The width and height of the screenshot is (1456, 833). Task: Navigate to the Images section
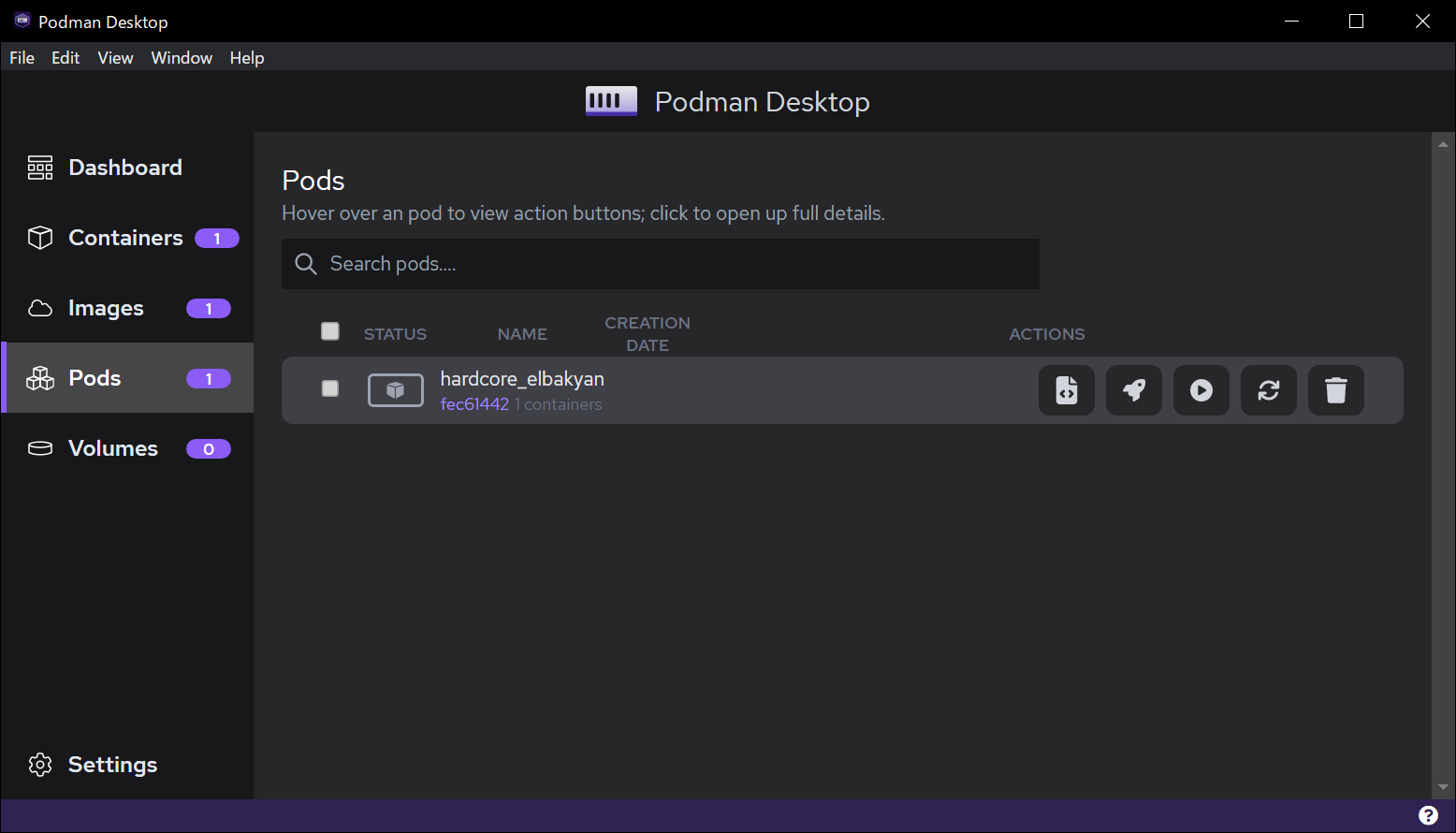click(106, 308)
